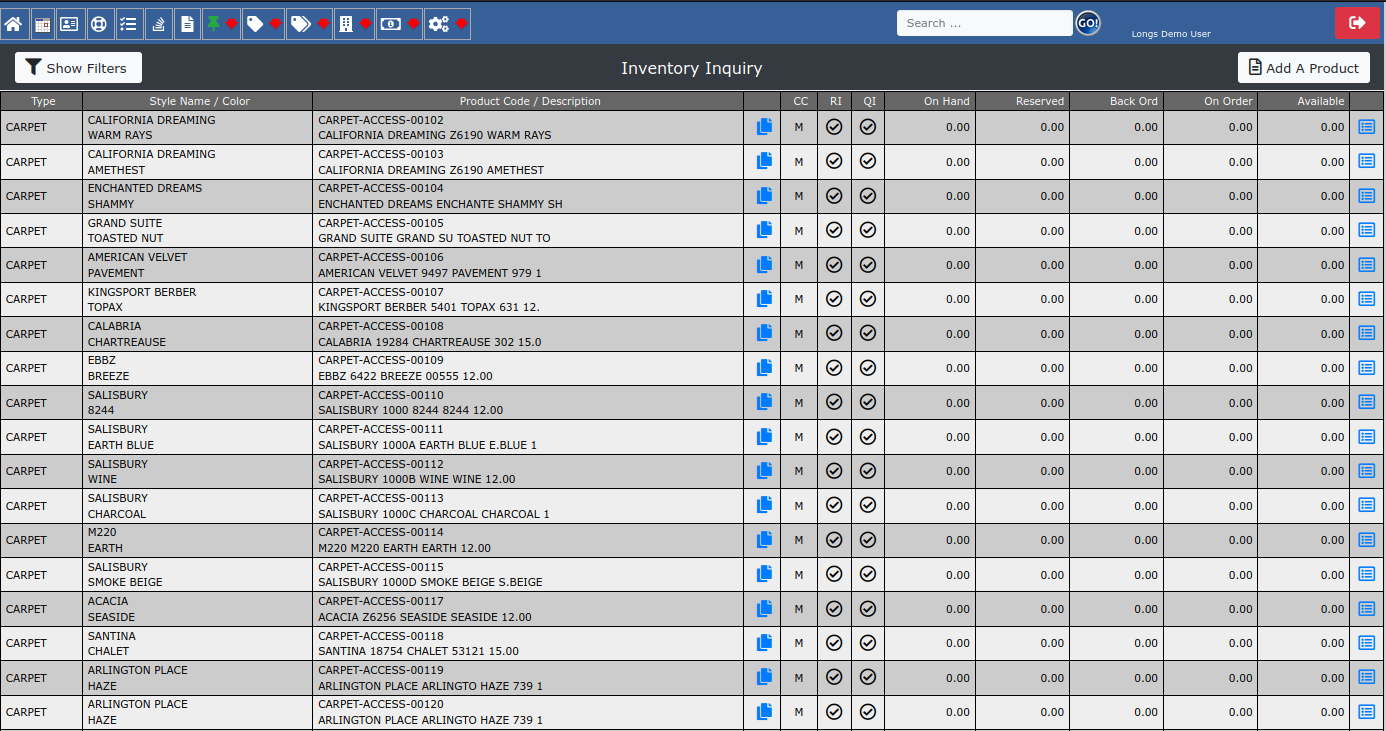This screenshot has height=731, width=1386.
Task: Copy product CARPET-ACCESS-00102 using copy icon
Action: coord(765,127)
